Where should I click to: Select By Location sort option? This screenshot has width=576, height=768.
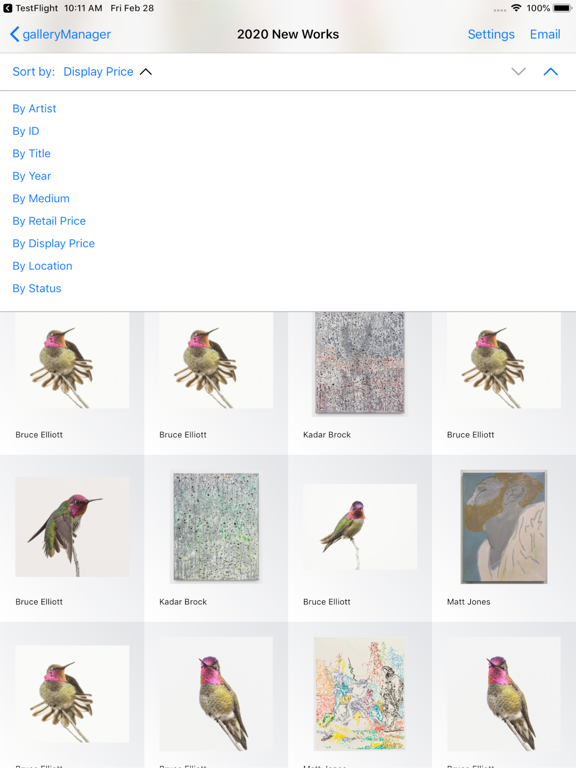coord(42,266)
